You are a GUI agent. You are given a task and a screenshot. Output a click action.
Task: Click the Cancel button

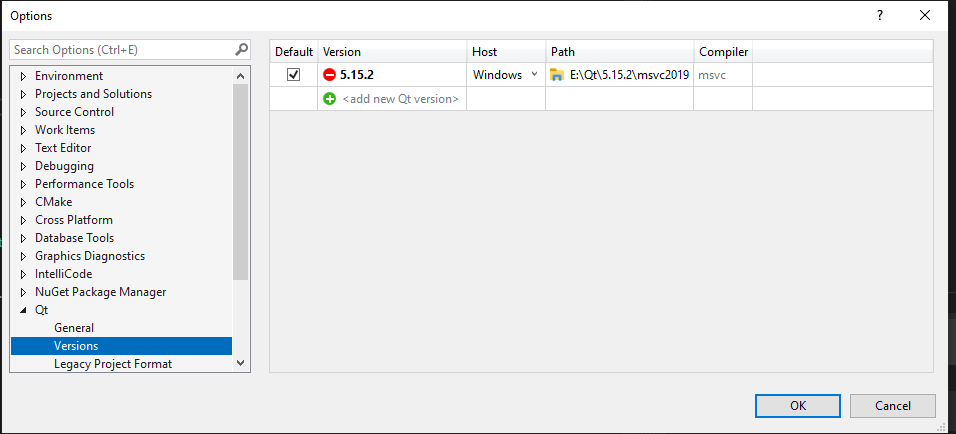(x=893, y=406)
